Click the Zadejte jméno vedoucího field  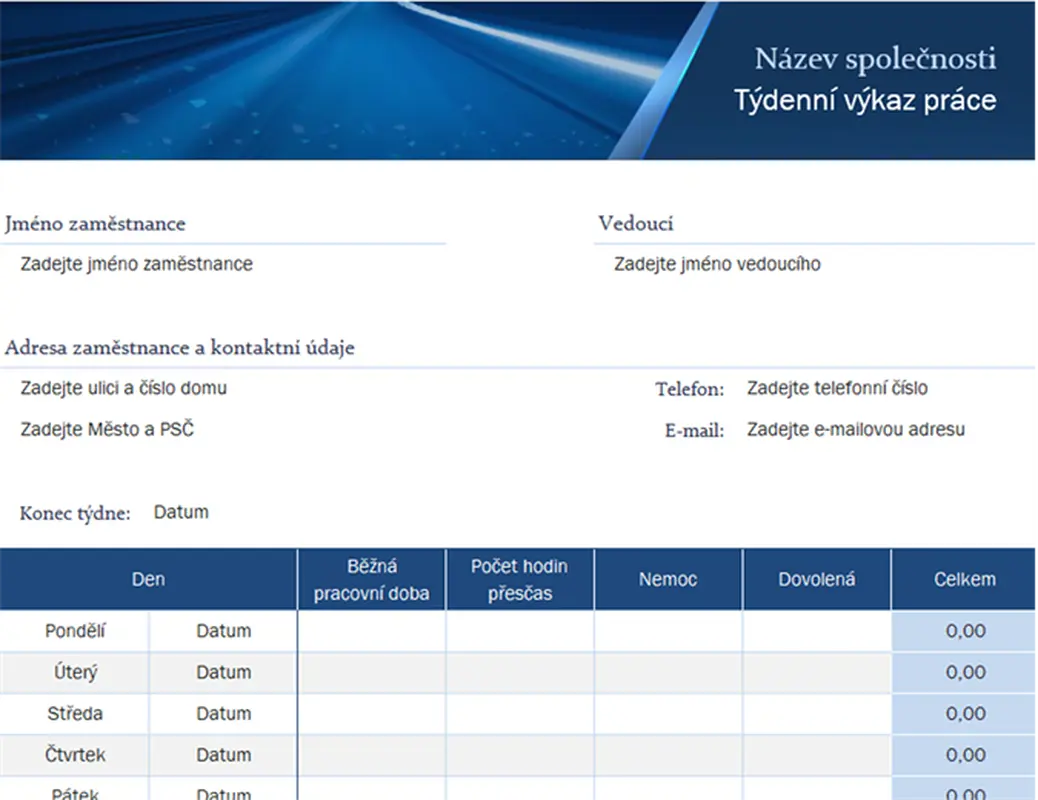(x=718, y=264)
